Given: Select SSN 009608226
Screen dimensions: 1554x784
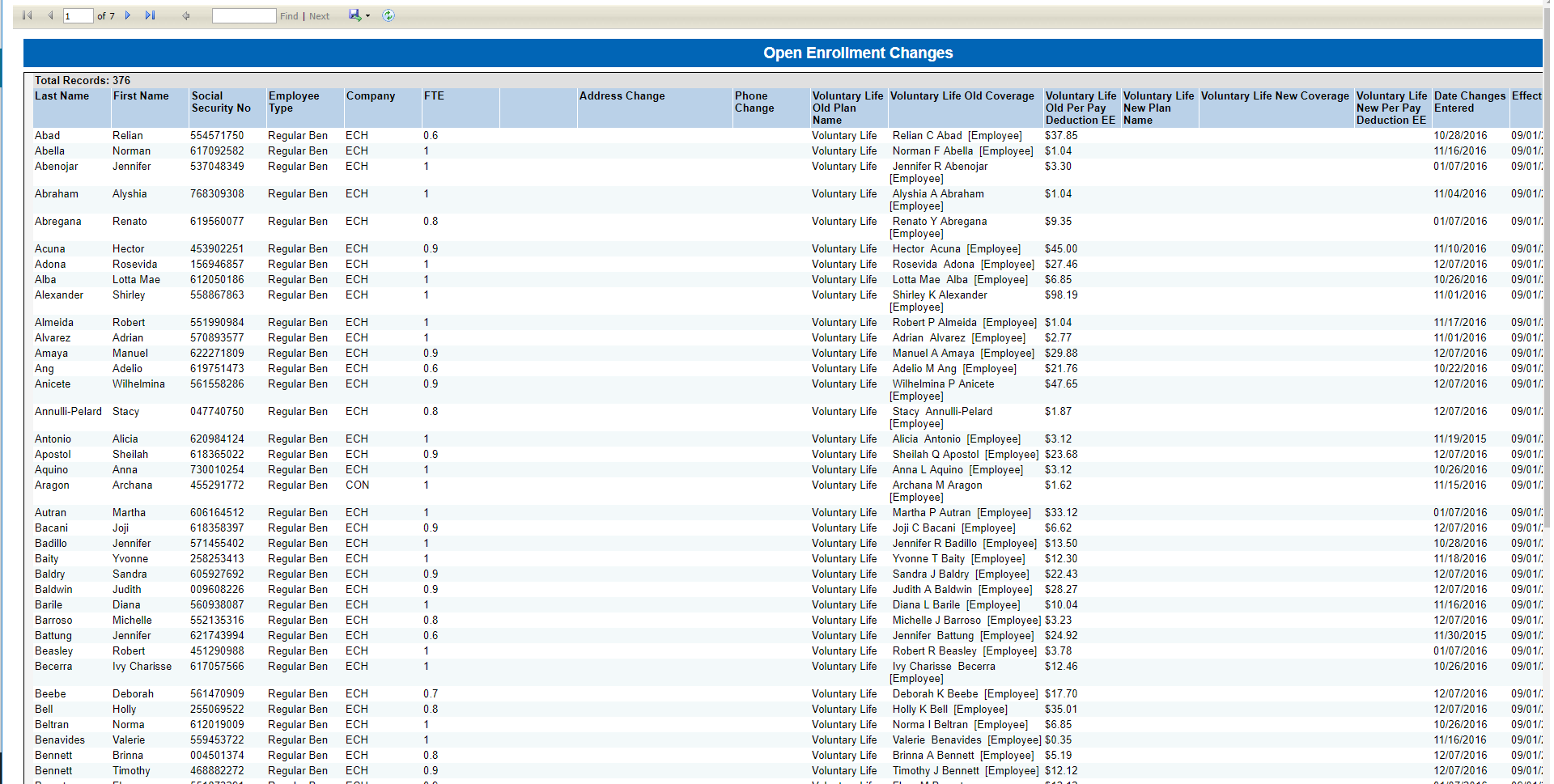Looking at the screenshot, I should click(217, 589).
